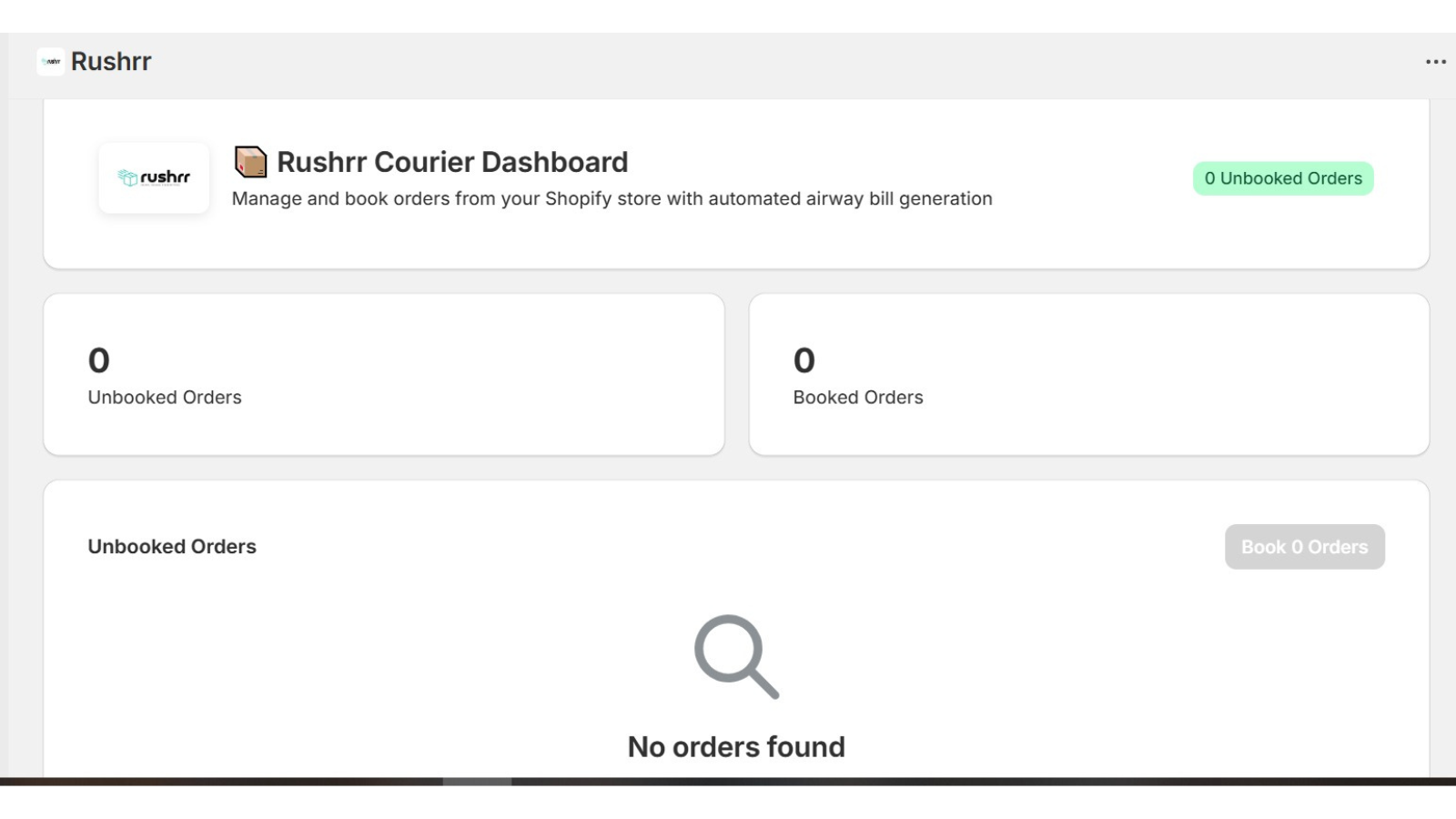1456x819 pixels.
Task: Click the Rushrr title in the top bar
Action: coord(111,61)
